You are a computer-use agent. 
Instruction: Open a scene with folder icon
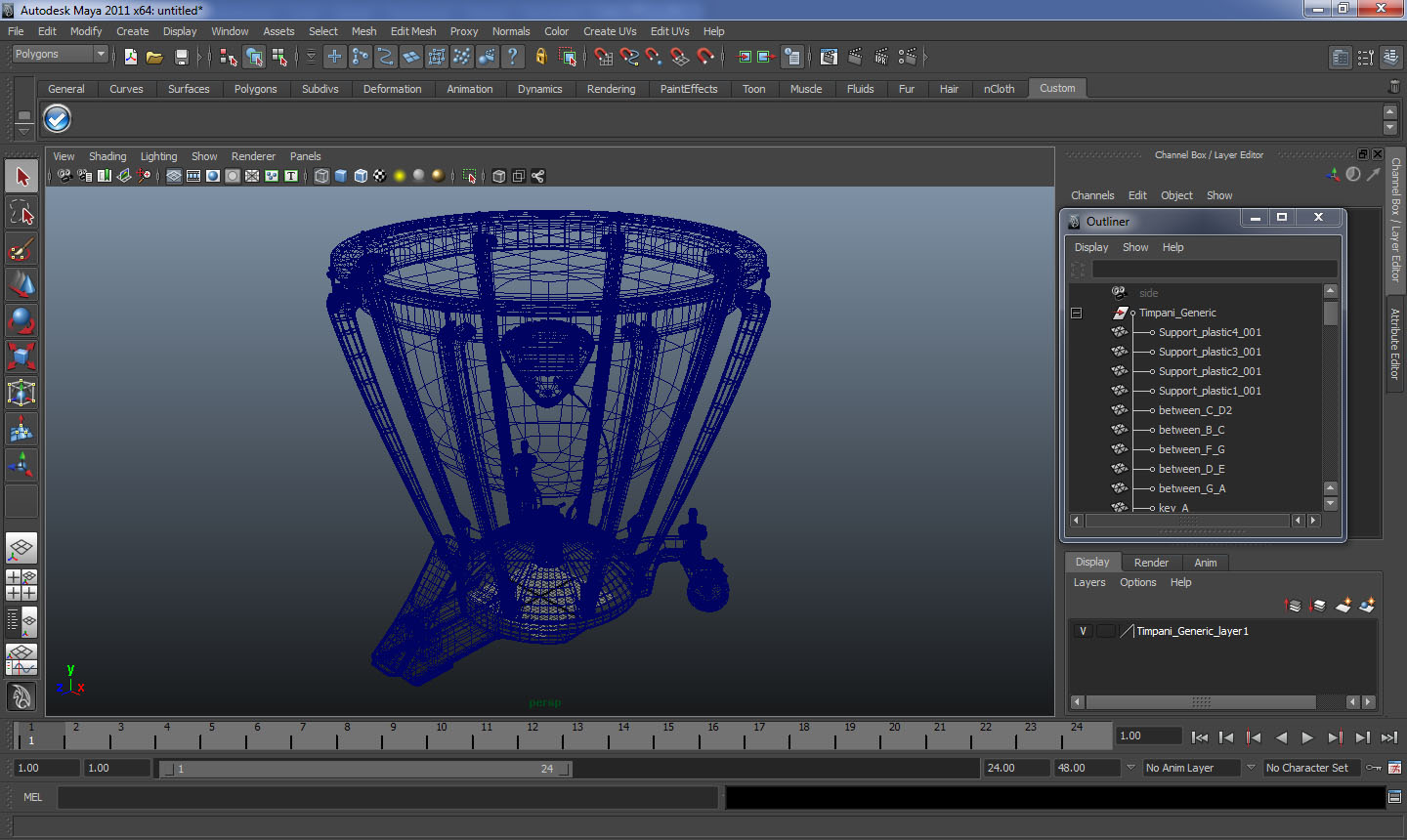pyautogui.click(x=154, y=57)
